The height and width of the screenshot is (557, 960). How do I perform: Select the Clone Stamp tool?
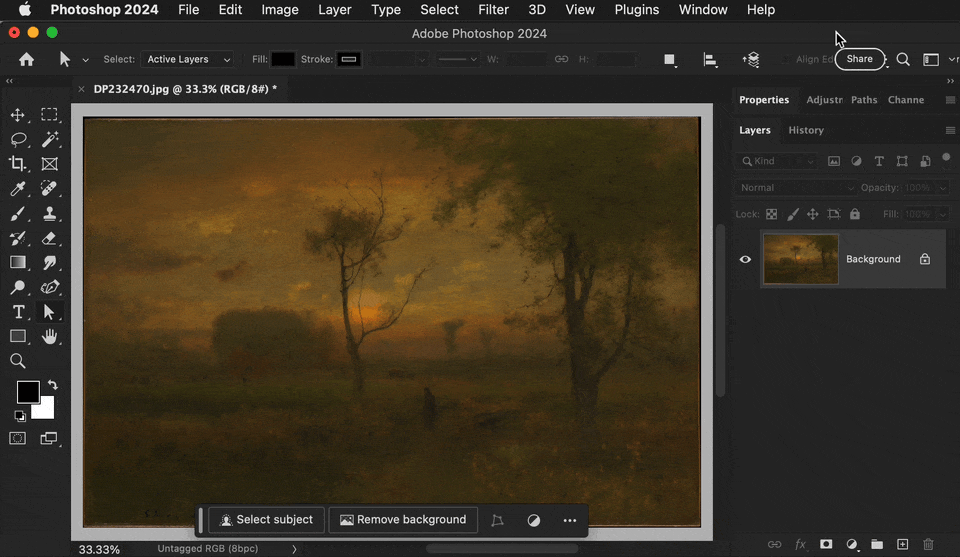click(x=50, y=213)
